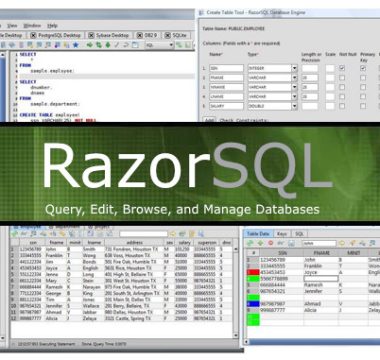Click the search field above the results grid
The image size is (380, 360).
click(x=143, y=234)
